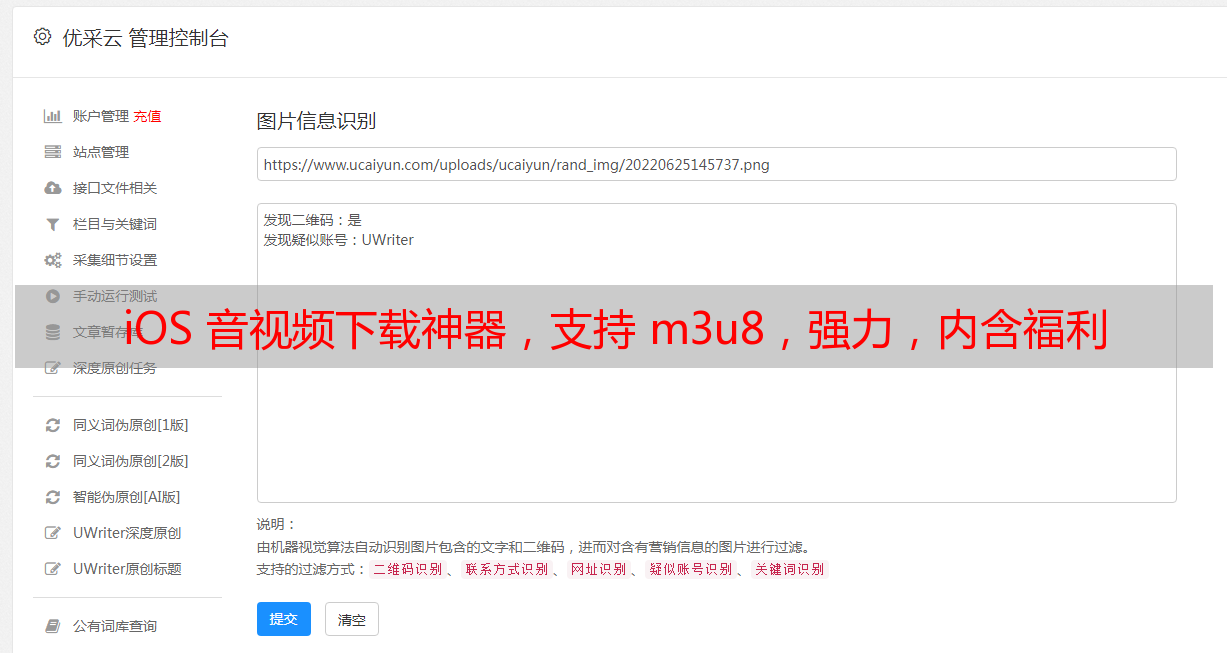Open the red 充值 recharge link
The image size is (1227, 653).
pos(147,116)
